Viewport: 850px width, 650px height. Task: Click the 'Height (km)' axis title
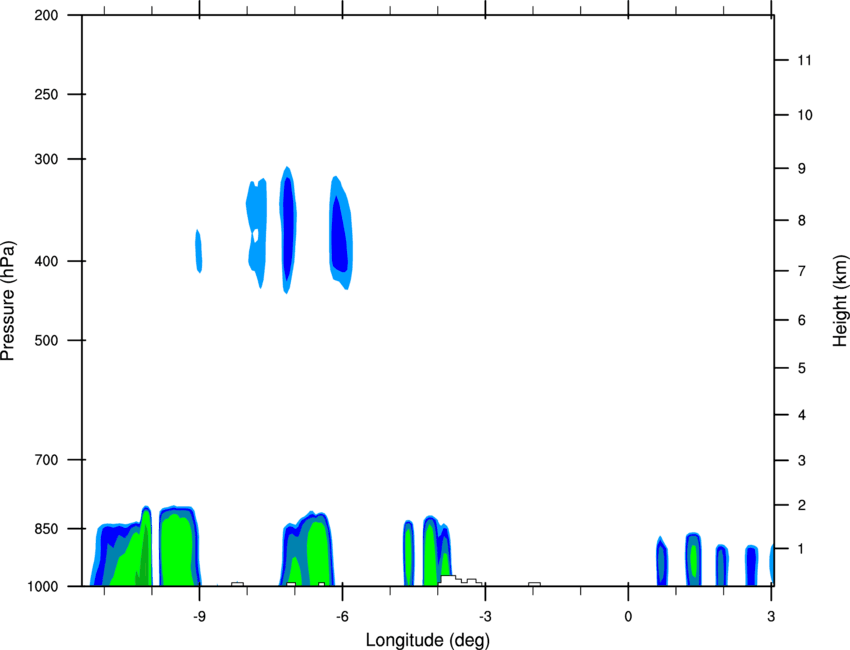(840, 301)
